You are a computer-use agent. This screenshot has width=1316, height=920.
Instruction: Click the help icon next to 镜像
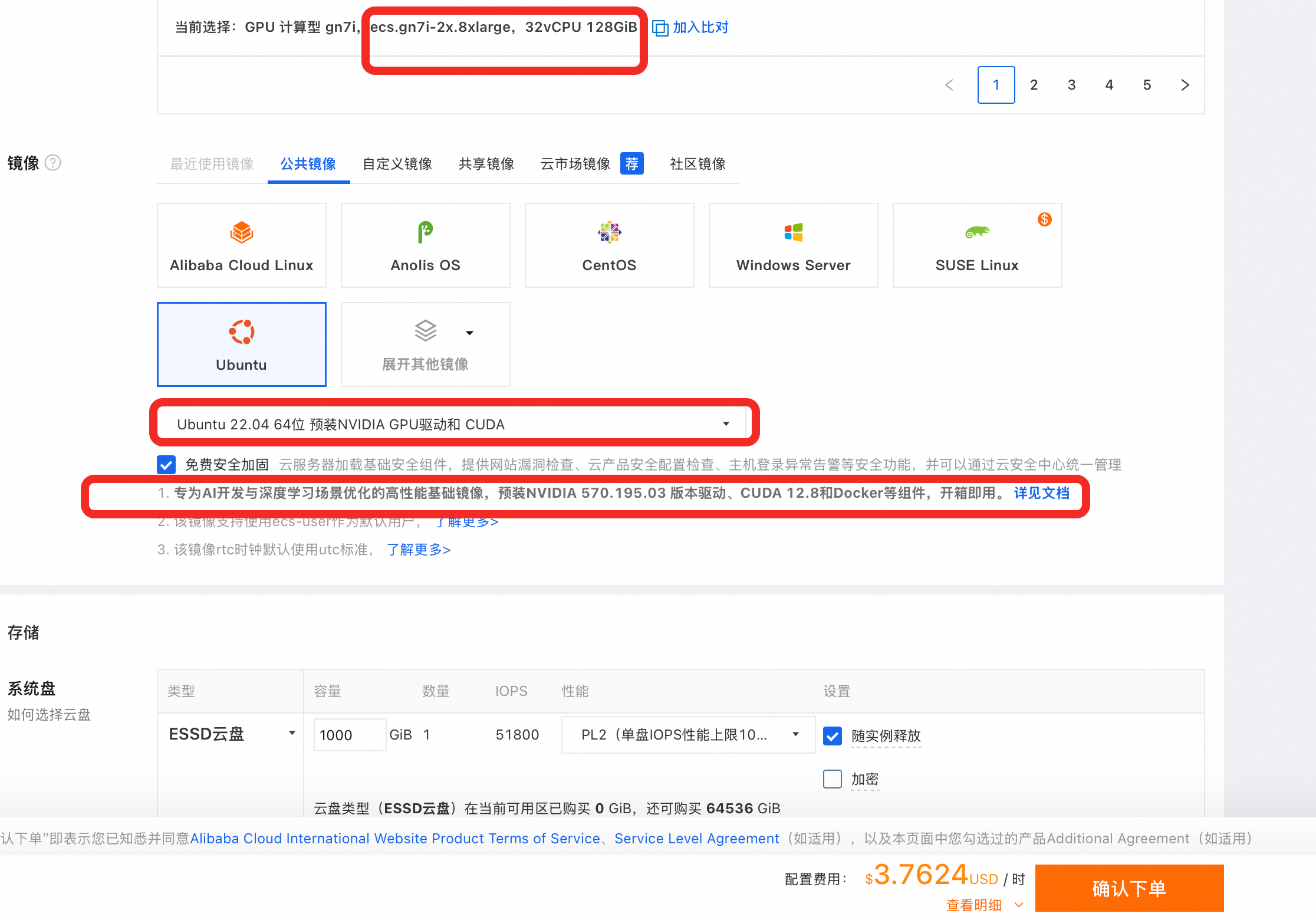point(53,162)
